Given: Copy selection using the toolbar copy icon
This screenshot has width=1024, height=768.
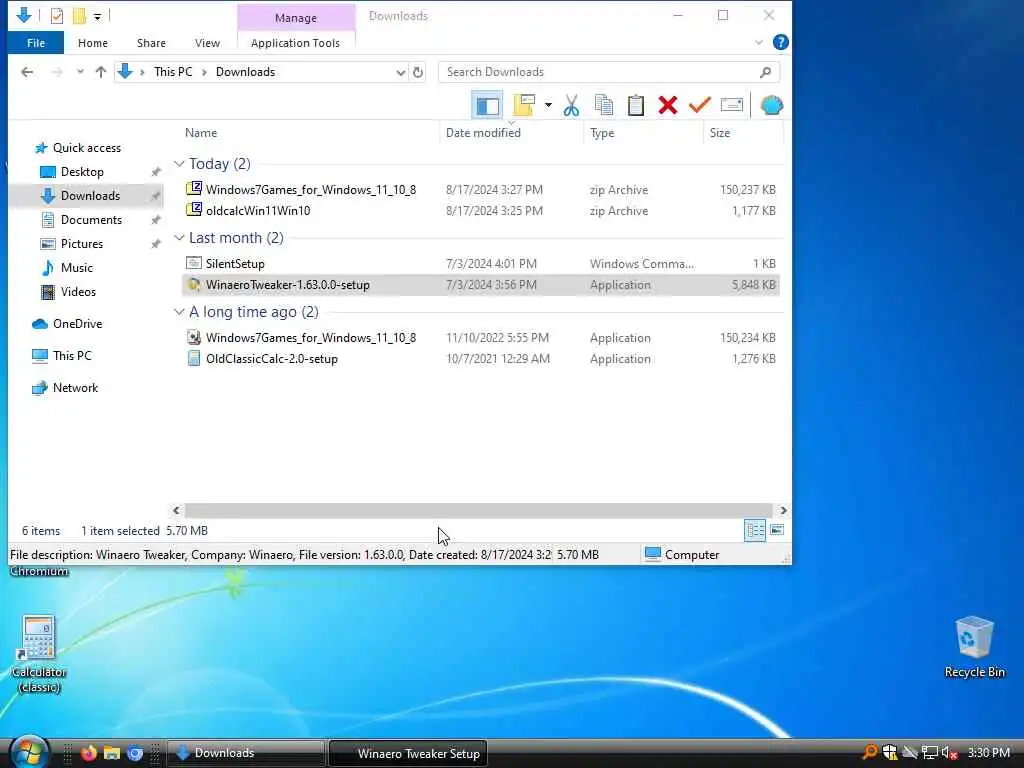Looking at the screenshot, I should click(603, 105).
